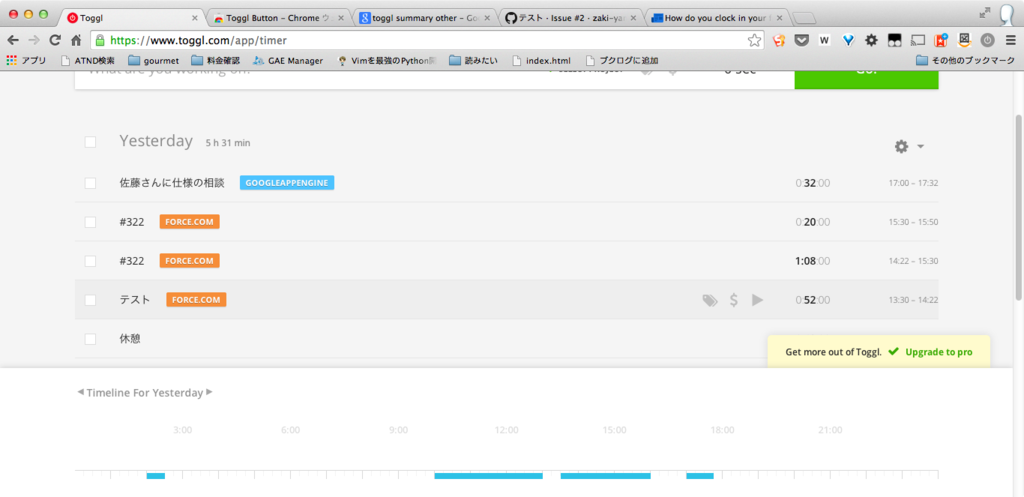Screen dimensions: 1024x497
Task: Click the timeline block near 15:00
Action: (605, 475)
